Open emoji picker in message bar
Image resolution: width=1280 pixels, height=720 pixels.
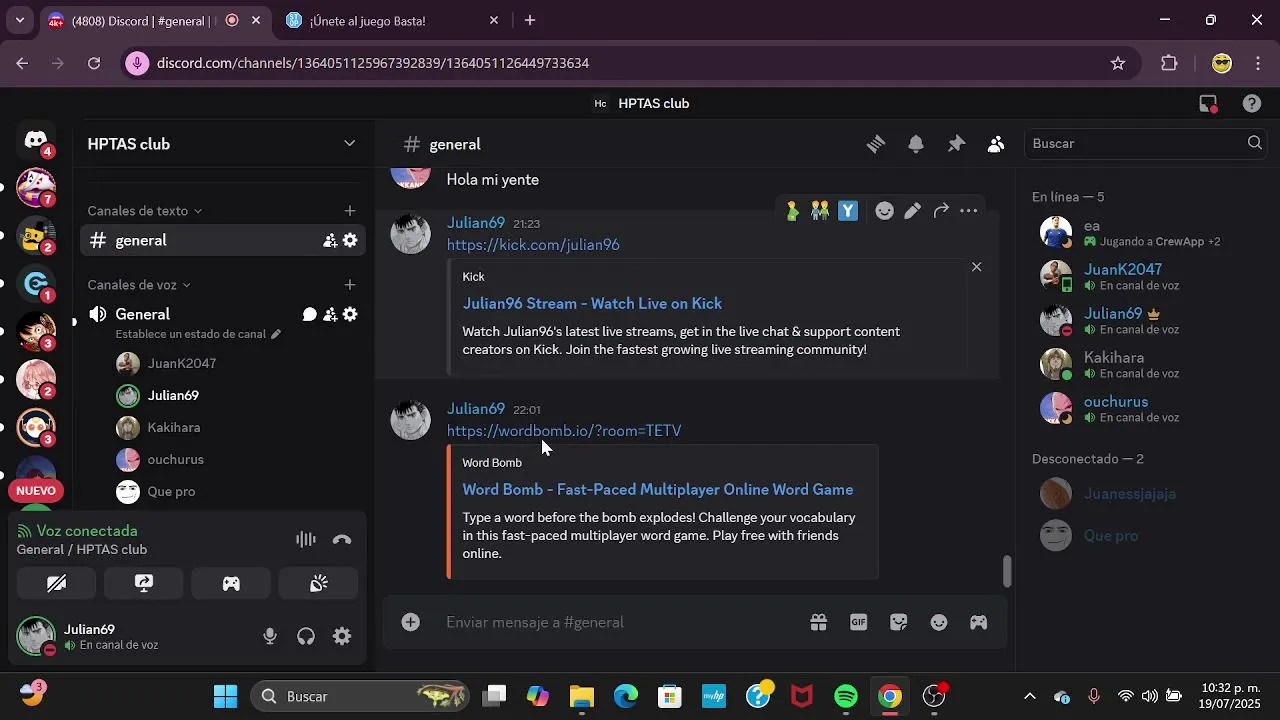point(939,622)
